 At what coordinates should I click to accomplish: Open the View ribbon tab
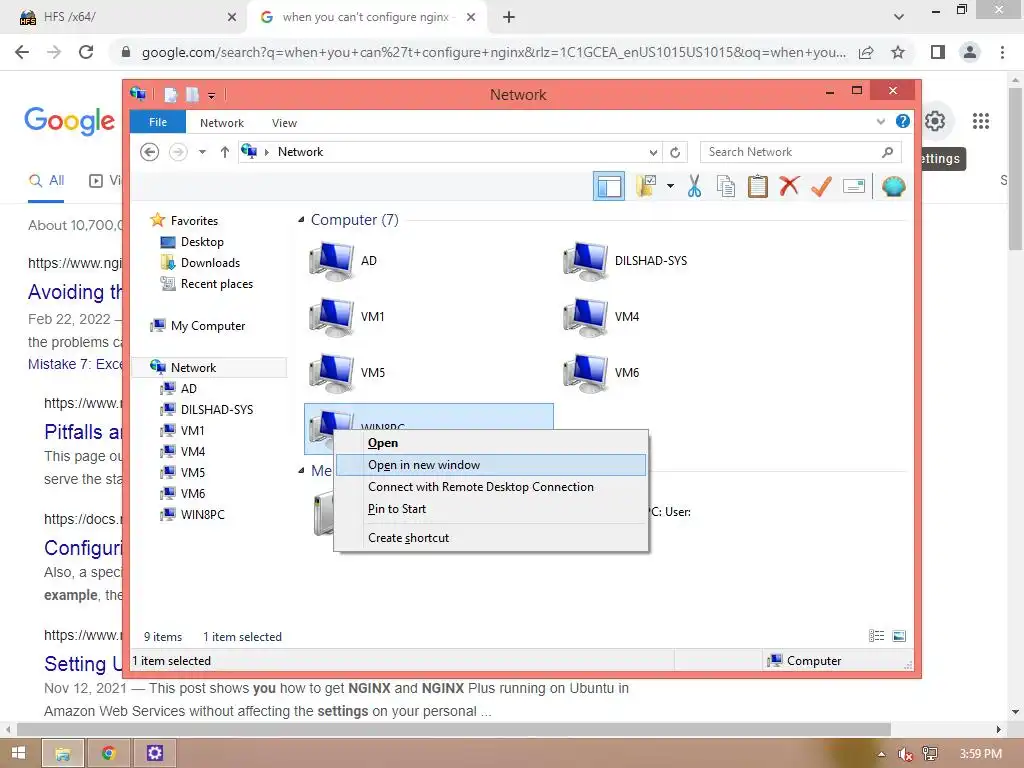284,123
